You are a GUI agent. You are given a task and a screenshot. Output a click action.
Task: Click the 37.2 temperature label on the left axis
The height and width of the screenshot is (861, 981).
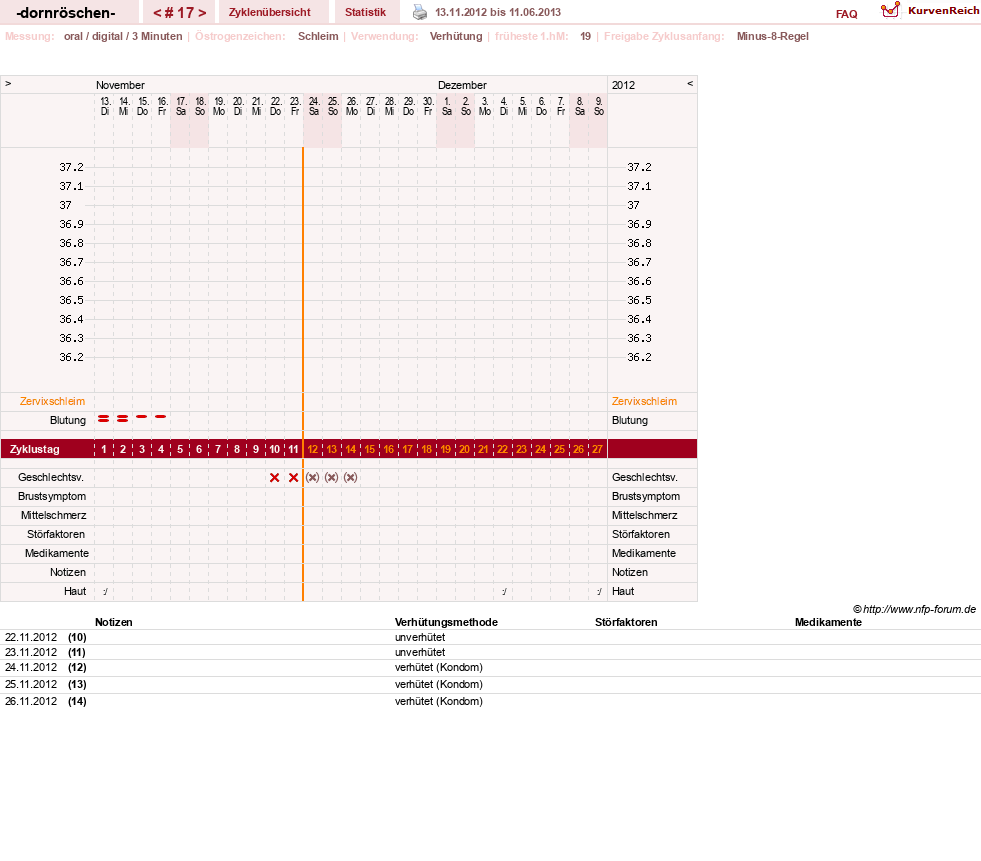[x=71, y=167]
